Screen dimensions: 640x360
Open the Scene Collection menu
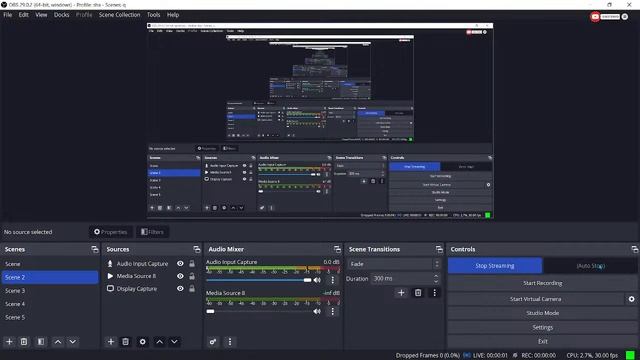(x=120, y=15)
